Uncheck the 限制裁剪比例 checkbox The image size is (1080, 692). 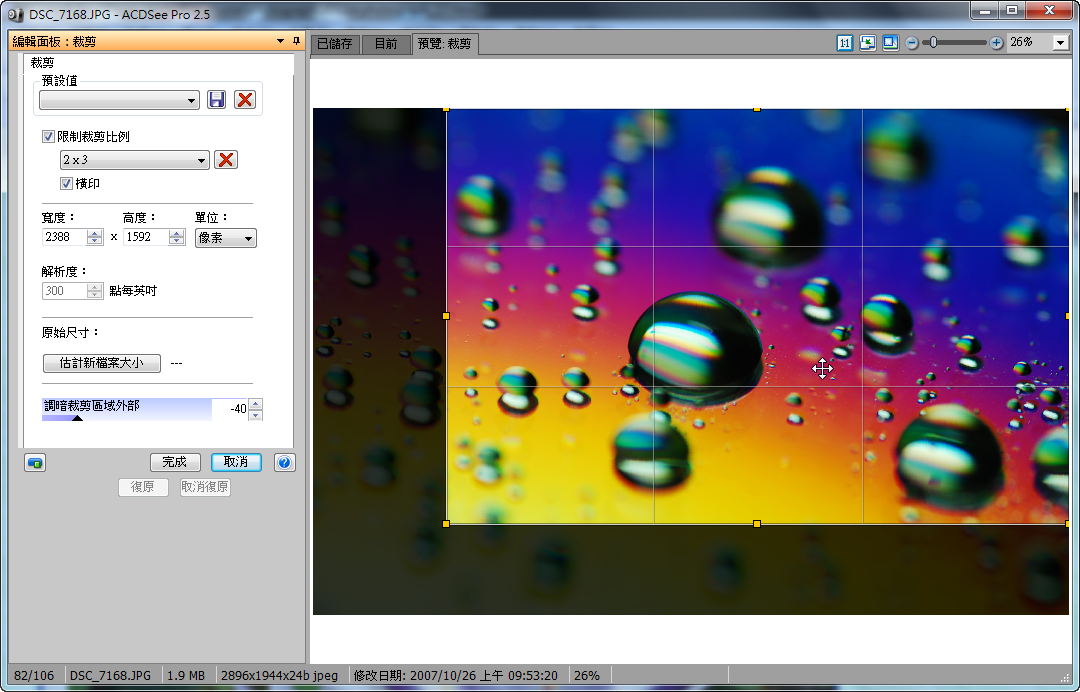(x=48, y=137)
